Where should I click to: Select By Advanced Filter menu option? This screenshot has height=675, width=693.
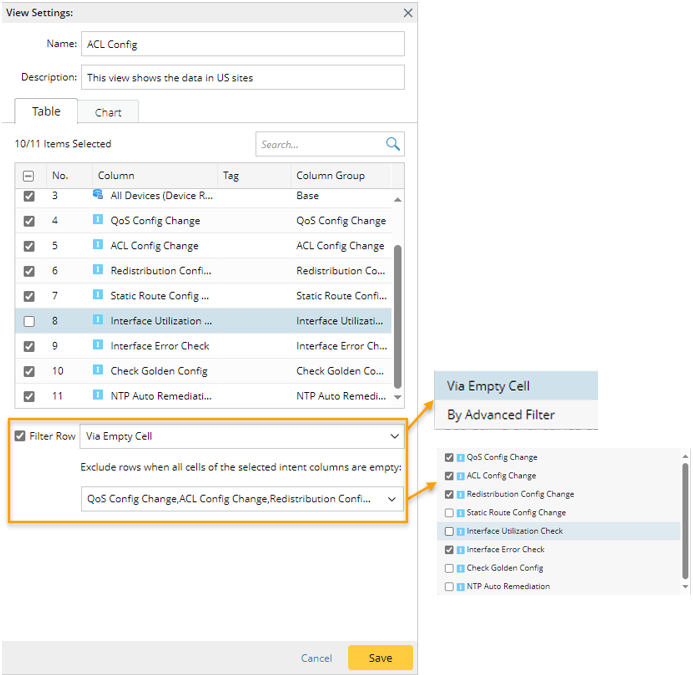(x=516, y=415)
